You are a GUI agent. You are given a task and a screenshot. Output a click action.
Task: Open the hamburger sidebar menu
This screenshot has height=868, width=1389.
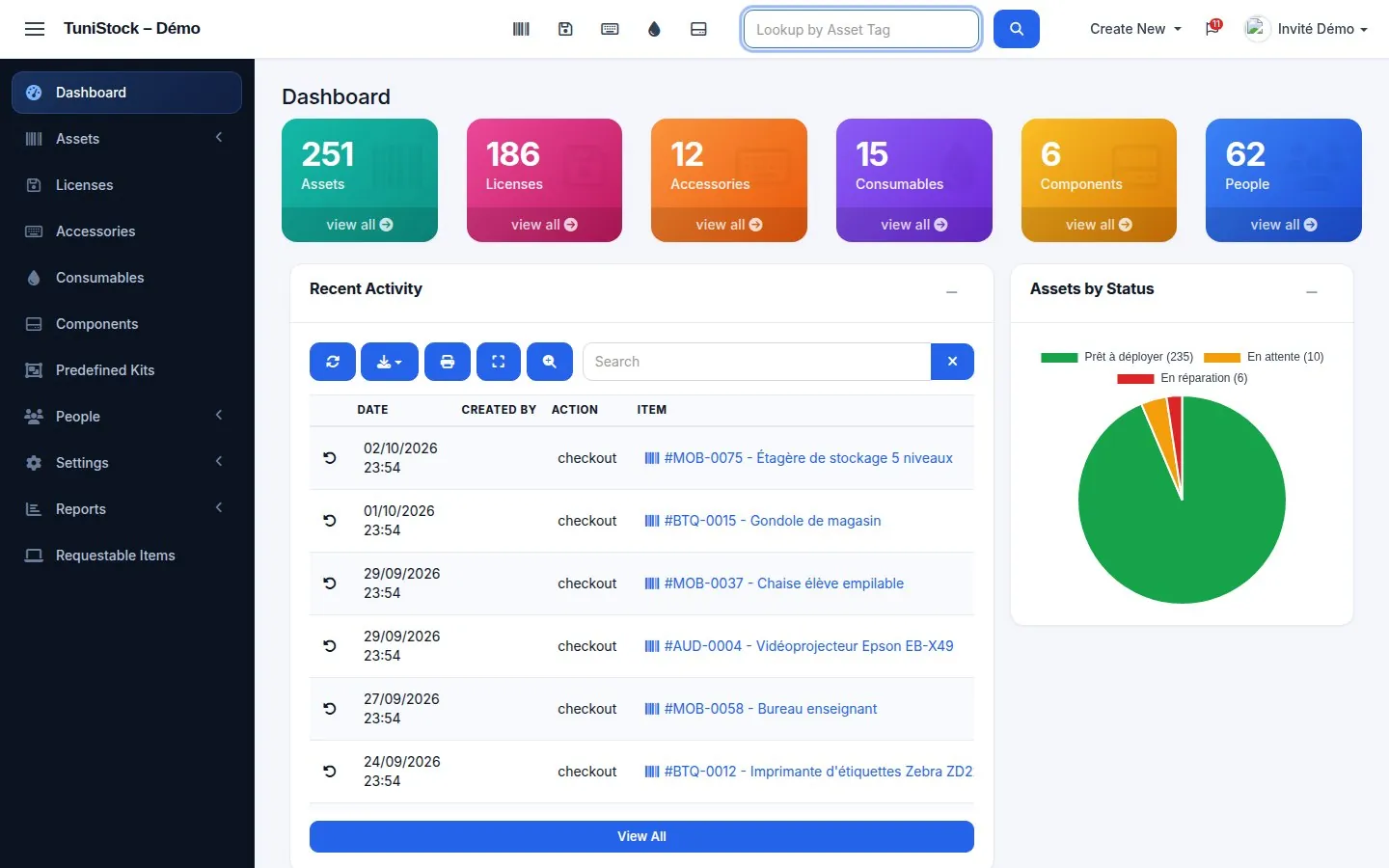click(x=35, y=29)
